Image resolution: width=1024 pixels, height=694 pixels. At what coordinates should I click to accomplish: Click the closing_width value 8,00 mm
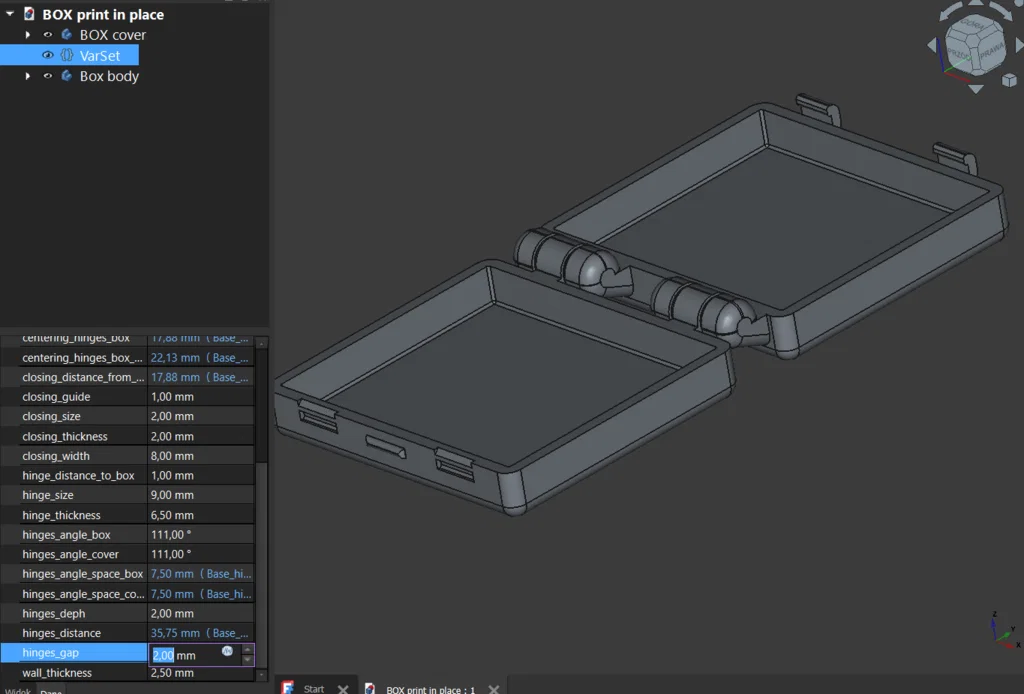(172, 456)
